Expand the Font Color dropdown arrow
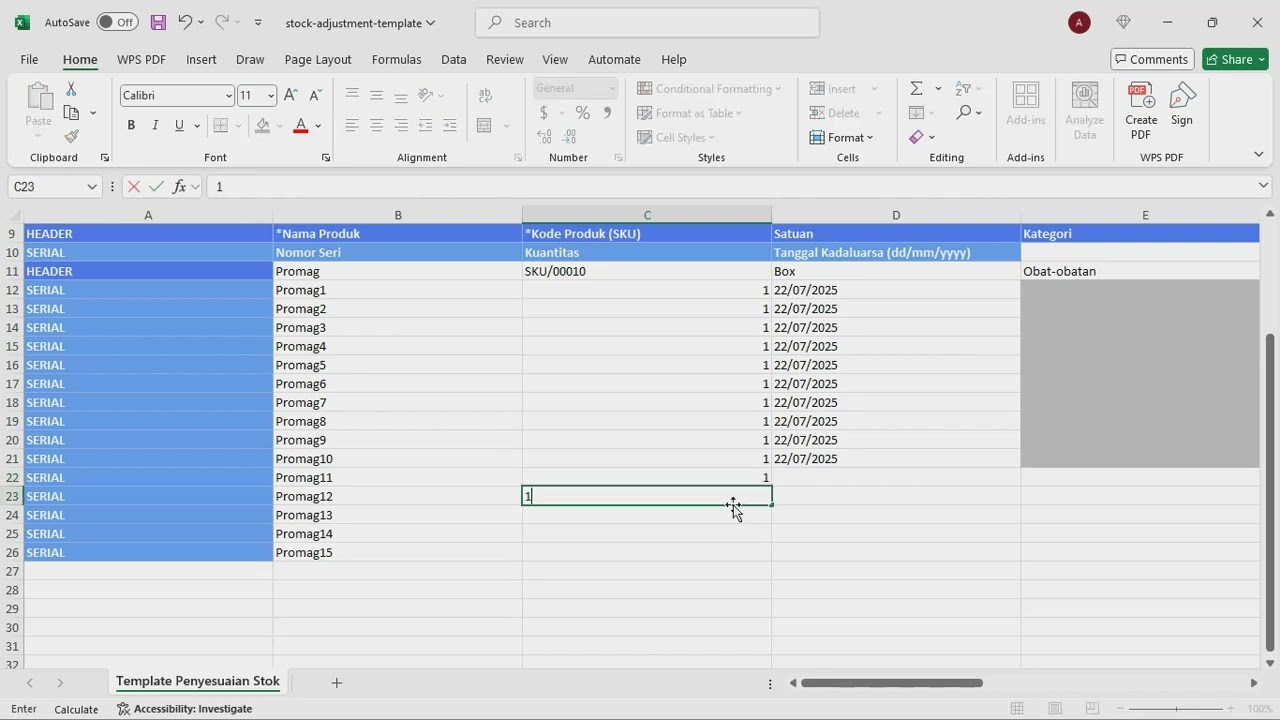Viewport: 1280px width, 720px height. click(318, 125)
